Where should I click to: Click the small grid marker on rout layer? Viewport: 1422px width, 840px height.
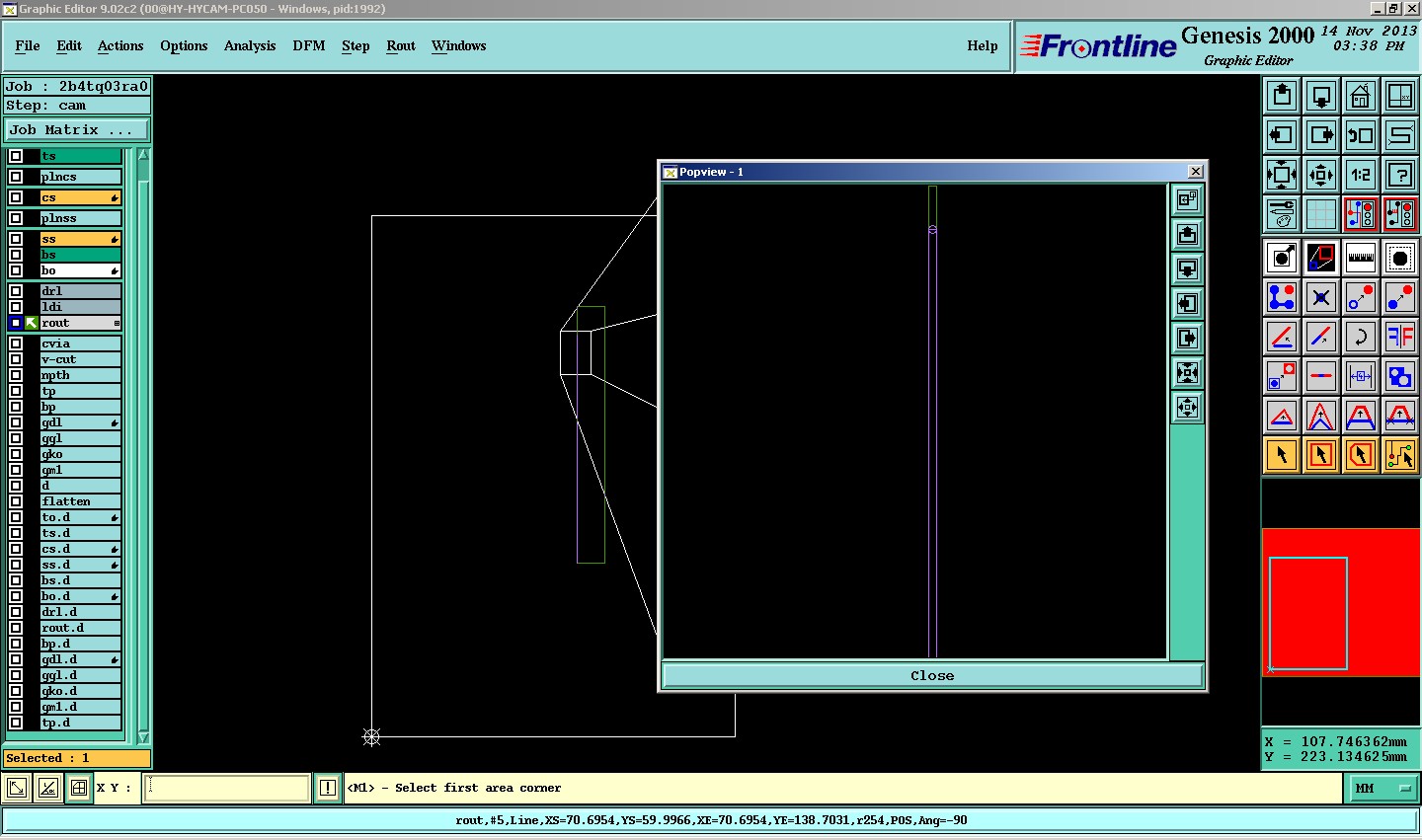(117, 323)
